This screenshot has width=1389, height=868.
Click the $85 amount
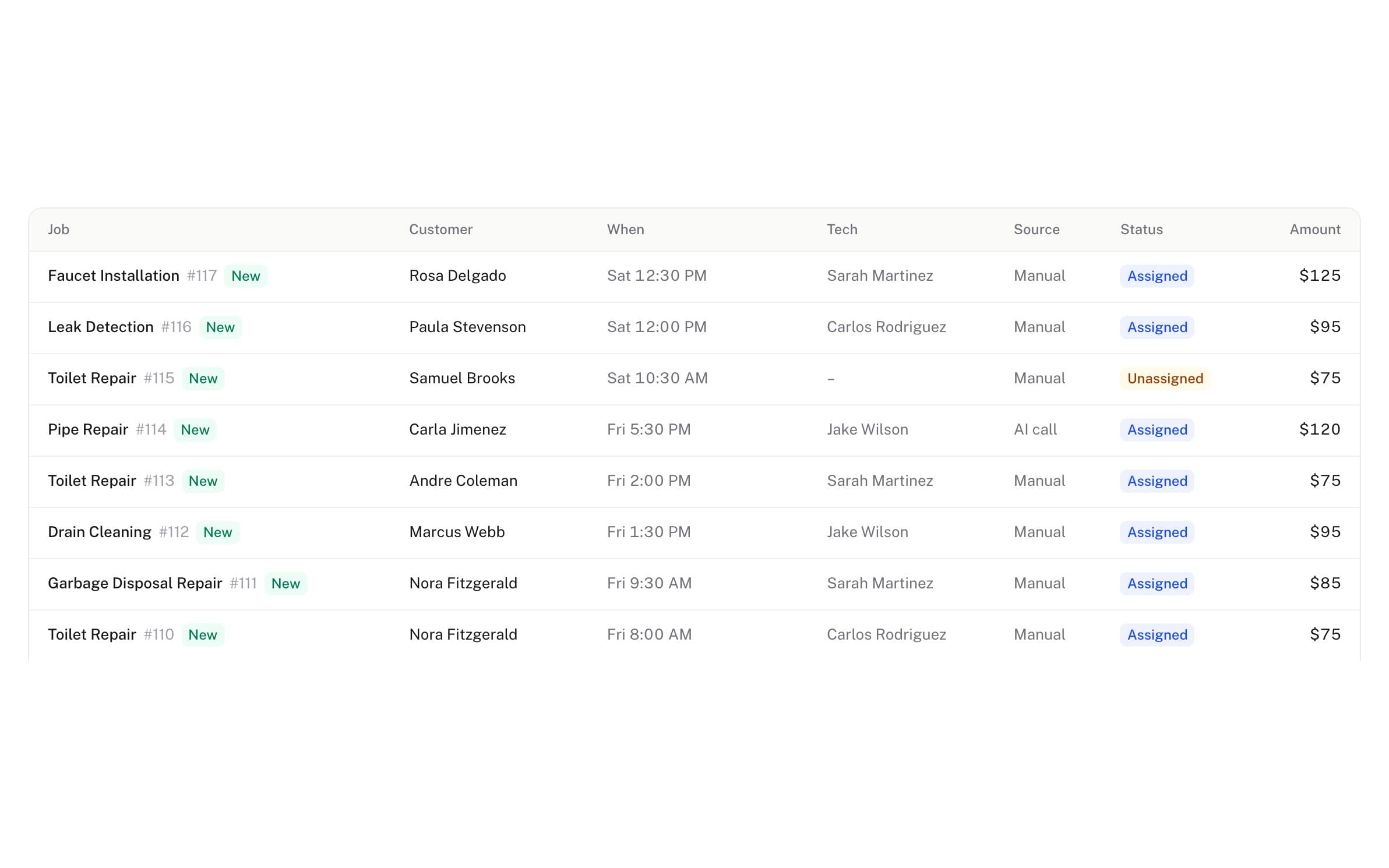(1325, 584)
